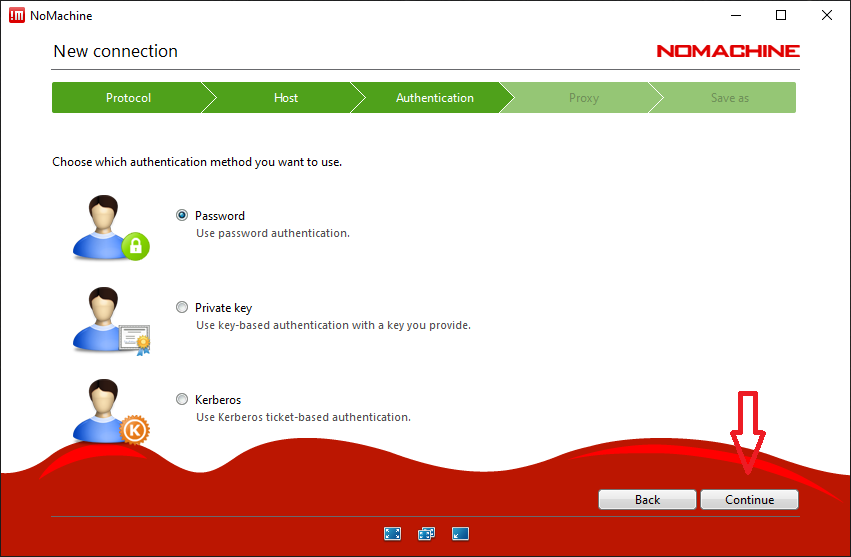This screenshot has width=851, height=557.
Task: Click the Continue button
Action: coord(750,499)
